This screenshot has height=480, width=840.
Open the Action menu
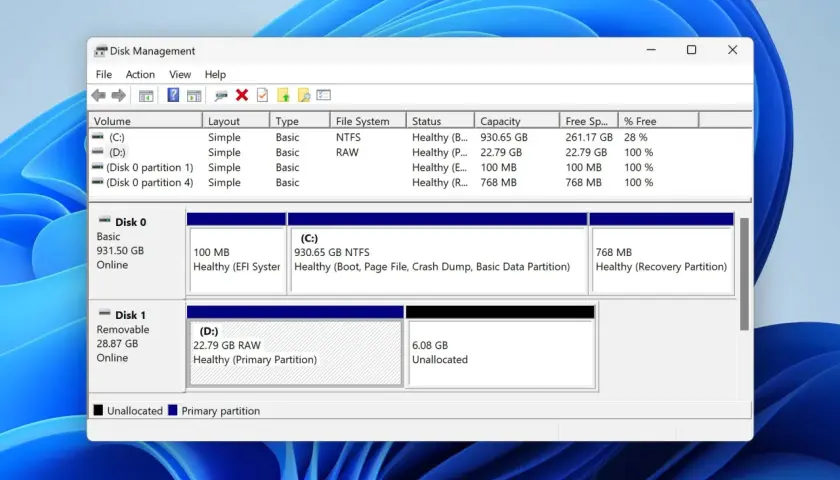(140, 74)
